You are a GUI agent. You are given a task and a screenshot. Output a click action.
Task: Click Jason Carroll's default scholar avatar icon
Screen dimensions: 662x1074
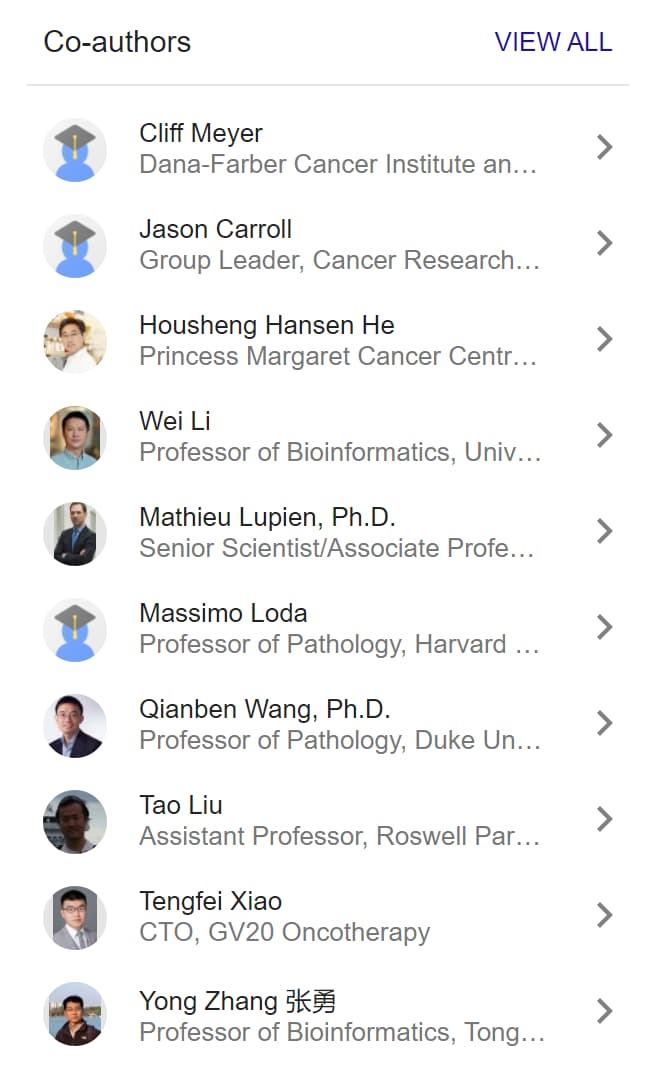75,244
